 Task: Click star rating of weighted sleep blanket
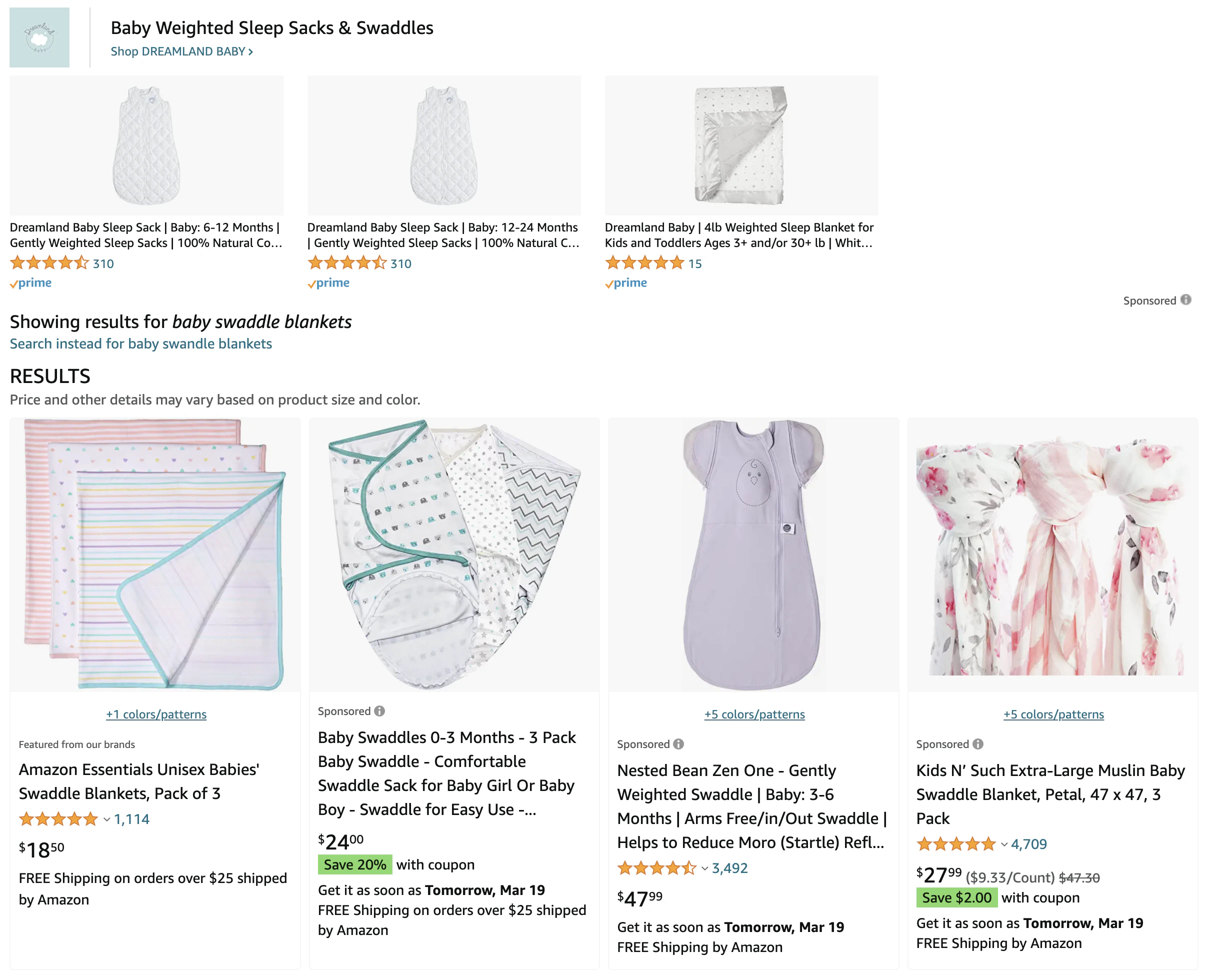(644, 262)
